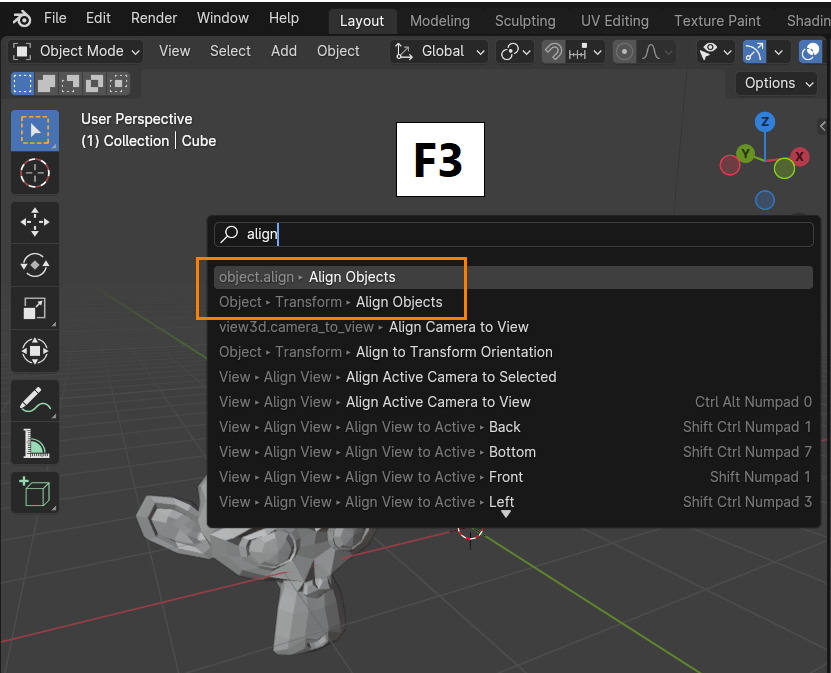Viewport: 831px width, 673px height.
Task: Select the Transform tool
Action: click(35, 351)
